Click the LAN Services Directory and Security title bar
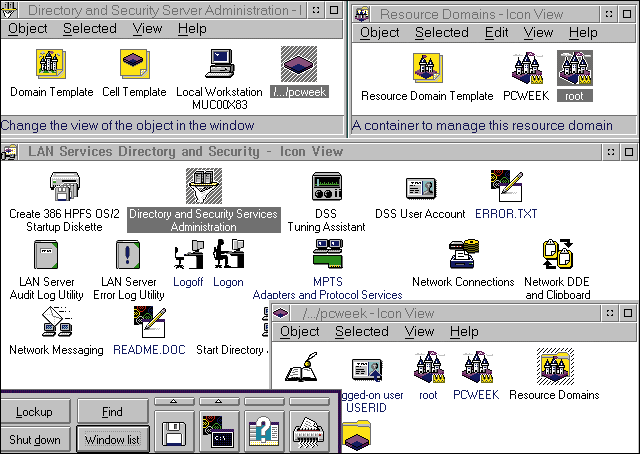The image size is (640, 454). pos(310,152)
